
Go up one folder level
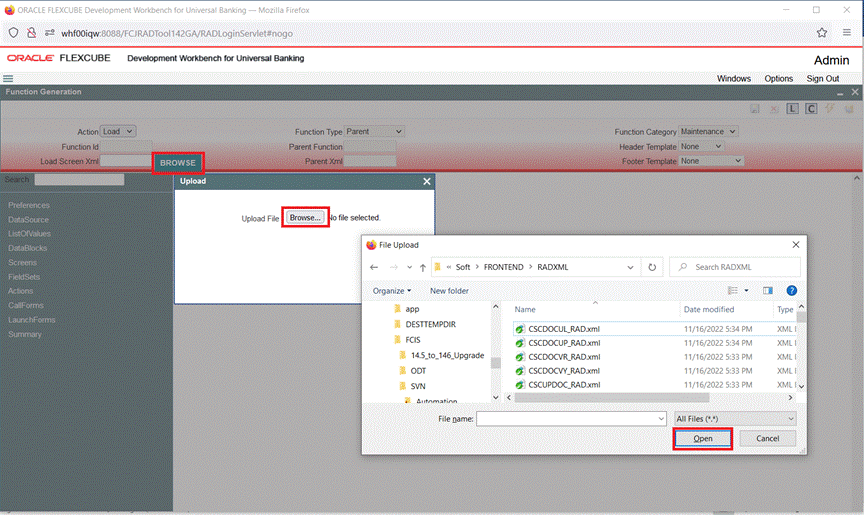423,267
